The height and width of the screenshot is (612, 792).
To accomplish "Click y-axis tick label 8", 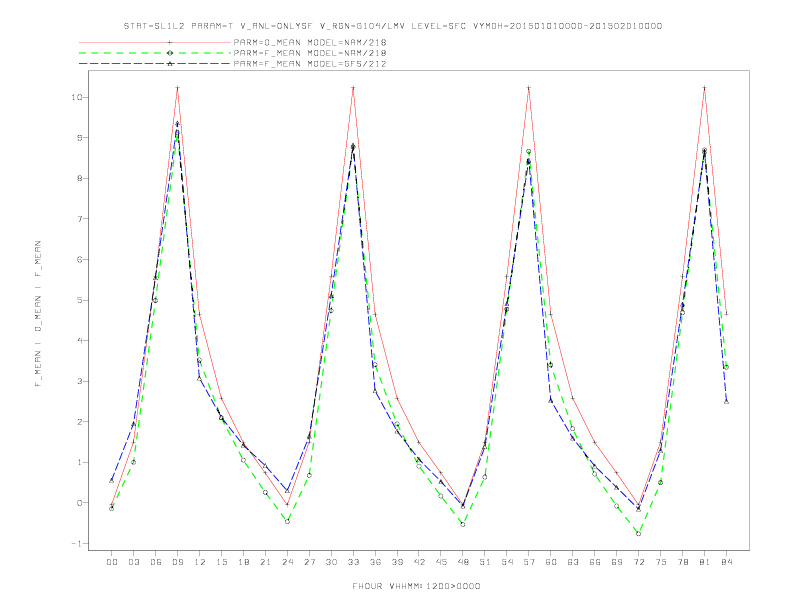I will click(x=80, y=178).
